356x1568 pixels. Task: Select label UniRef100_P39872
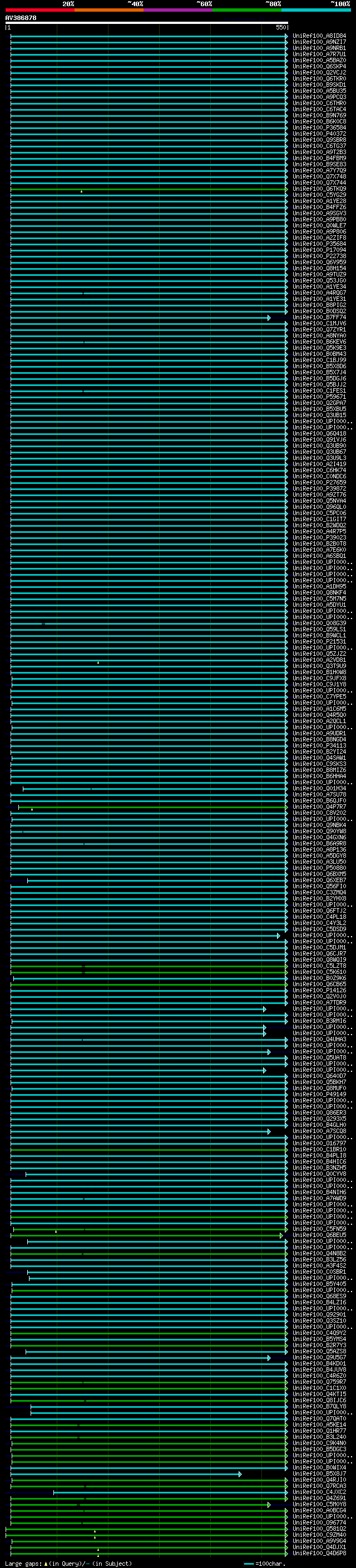coord(319,489)
